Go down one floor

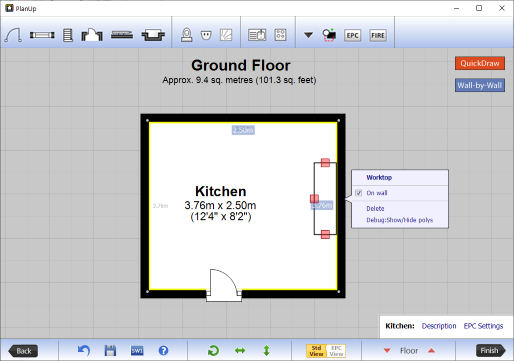click(387, 351)
